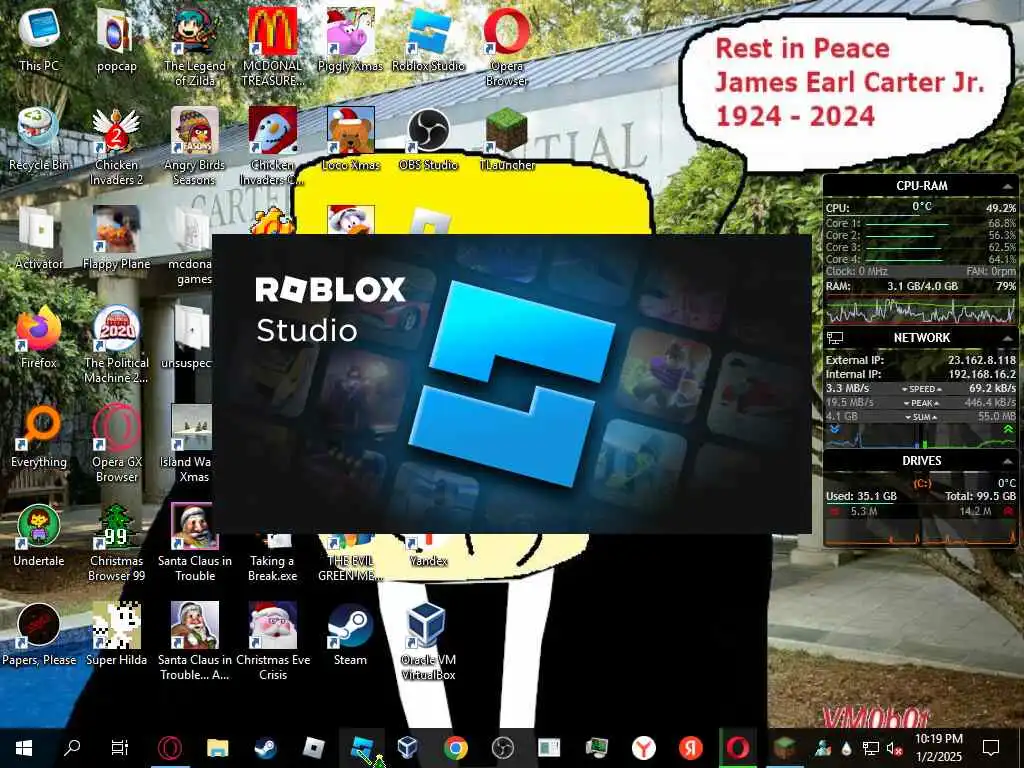Image resolution: width=1024 pixels, height=768 pixels.
Task: Select the Taking a Break.exe label
Action: click(x=272, y=568)
